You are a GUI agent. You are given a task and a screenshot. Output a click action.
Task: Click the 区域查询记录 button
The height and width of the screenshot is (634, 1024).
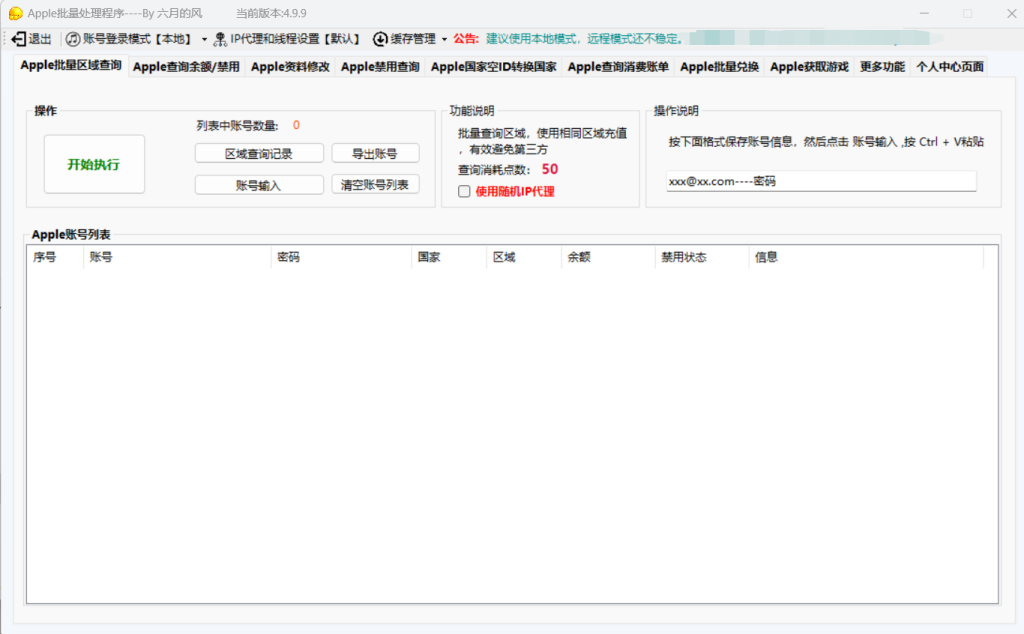coord(259,153)
